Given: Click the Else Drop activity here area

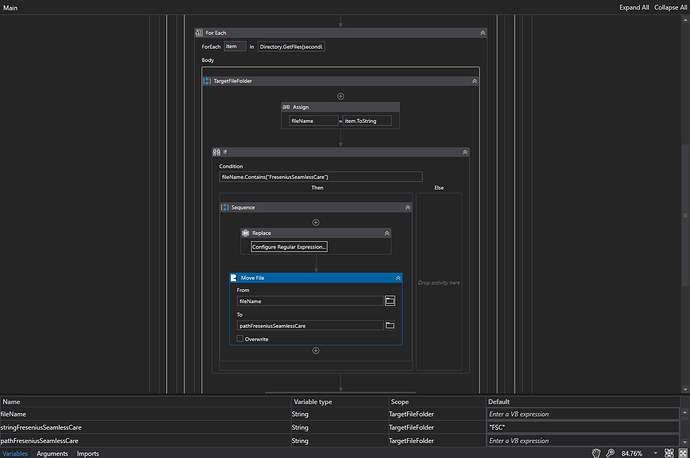Looking at the screenshot, I should (439, 282).
